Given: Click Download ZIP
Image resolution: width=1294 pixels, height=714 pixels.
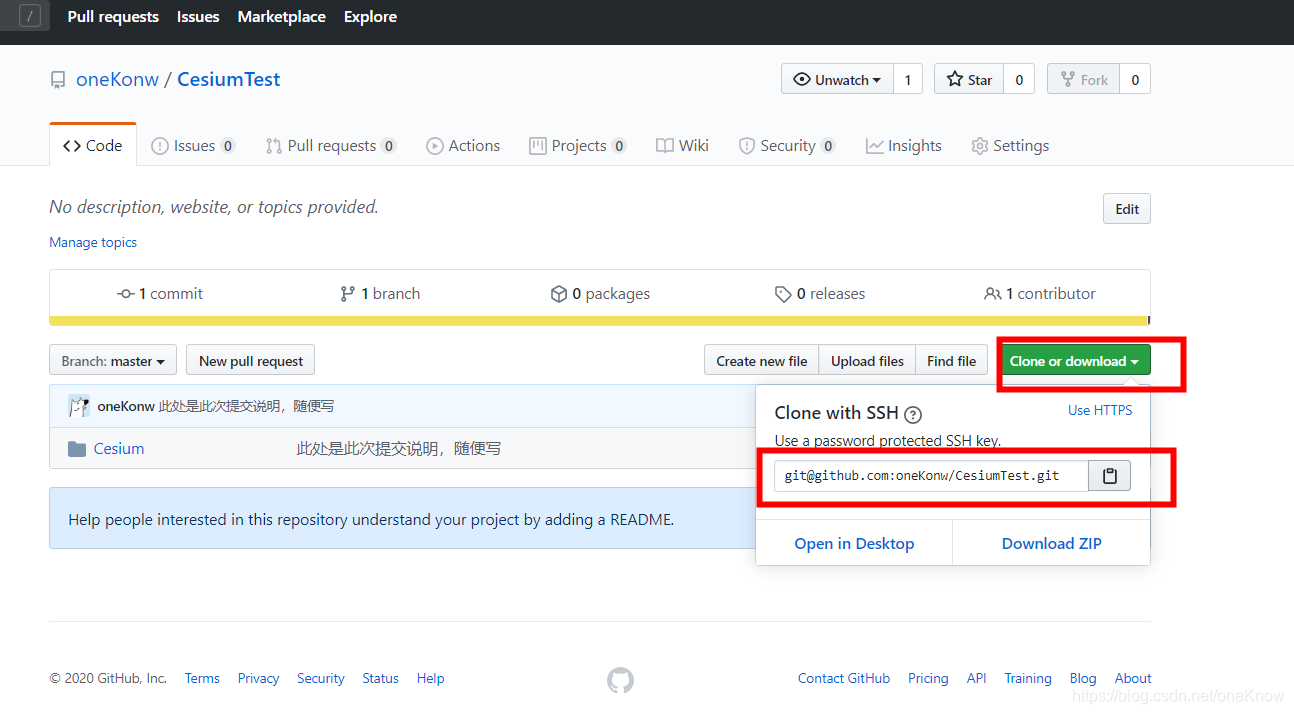Looking at the screenshot, I should [x=1052, y=543].
